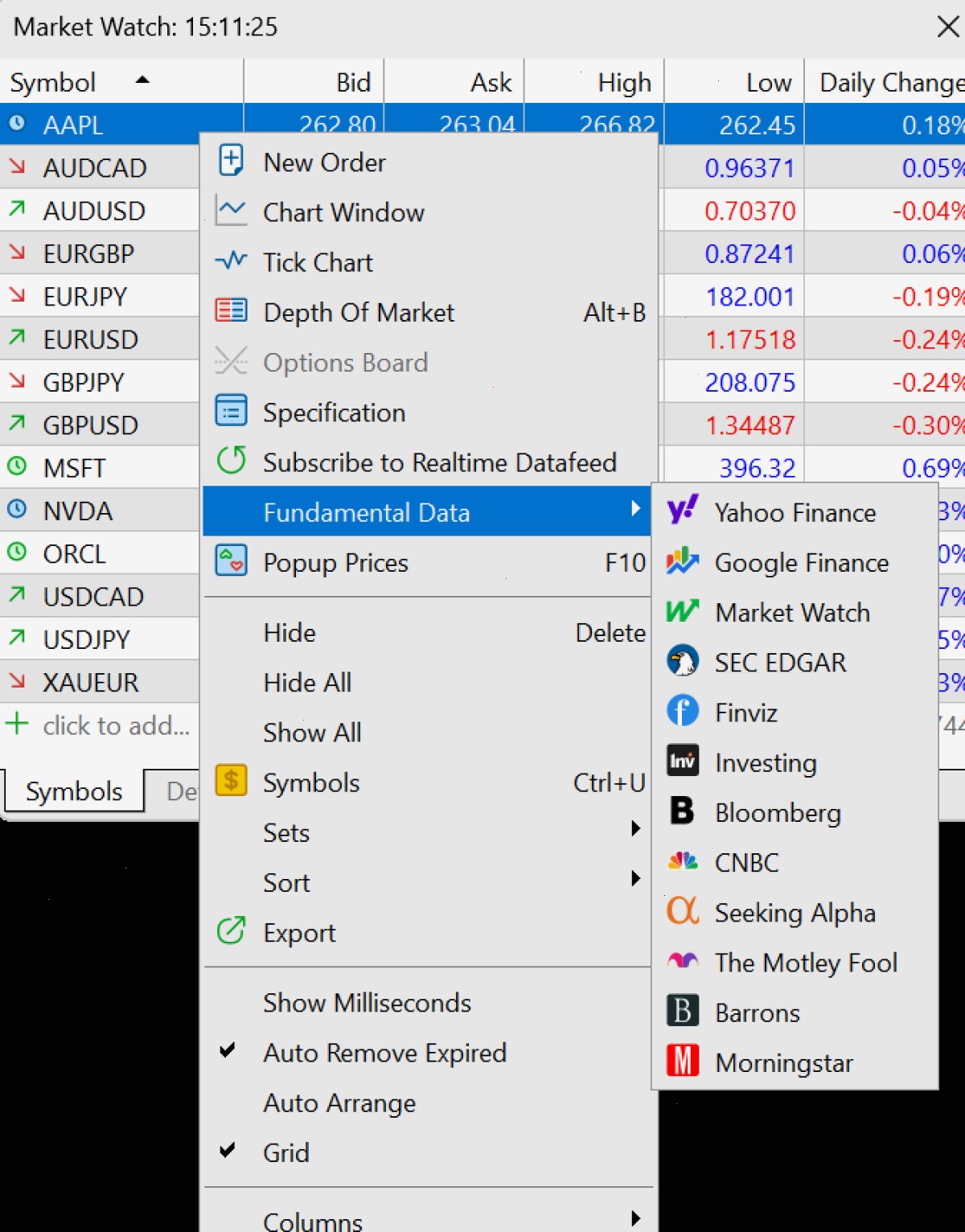Expand the Sets submenu
Screen dimensions: 965x1232
429,832
